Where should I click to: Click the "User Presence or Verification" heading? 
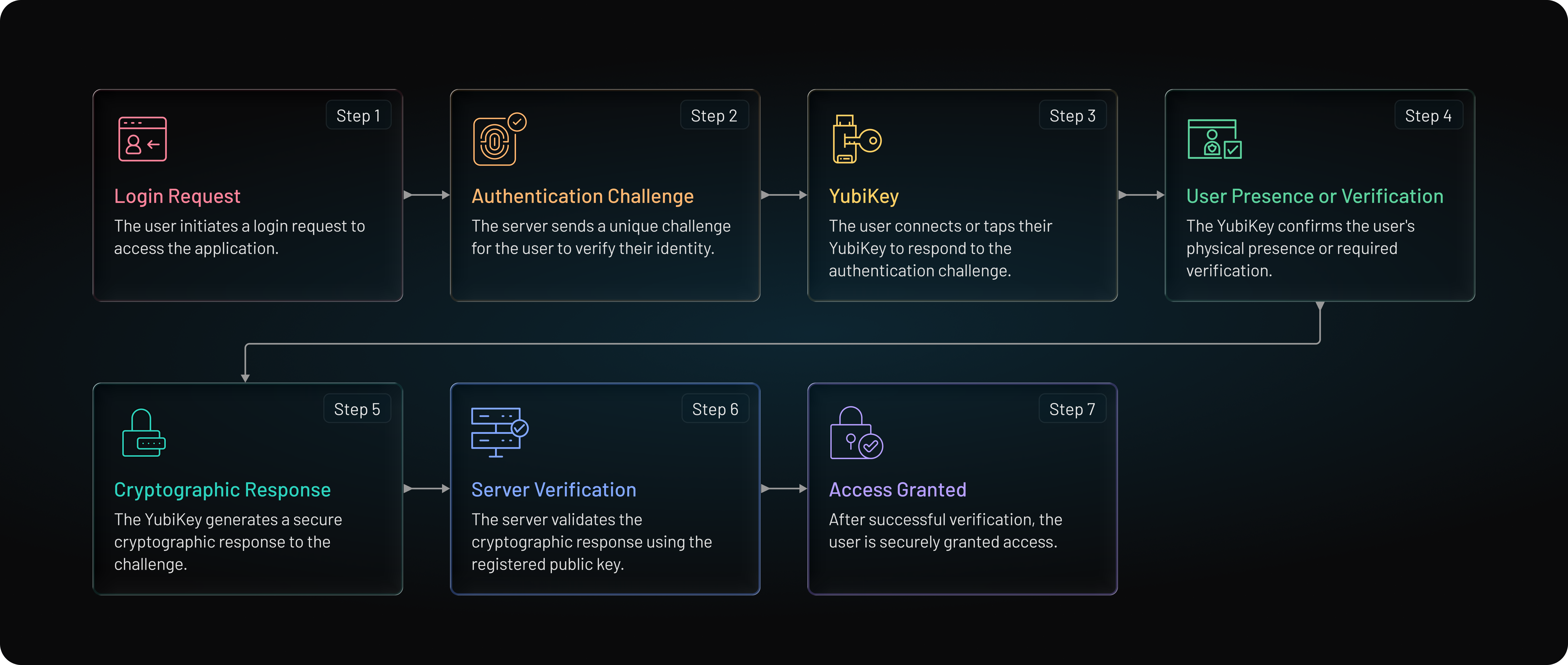[x=1315, y=196]
